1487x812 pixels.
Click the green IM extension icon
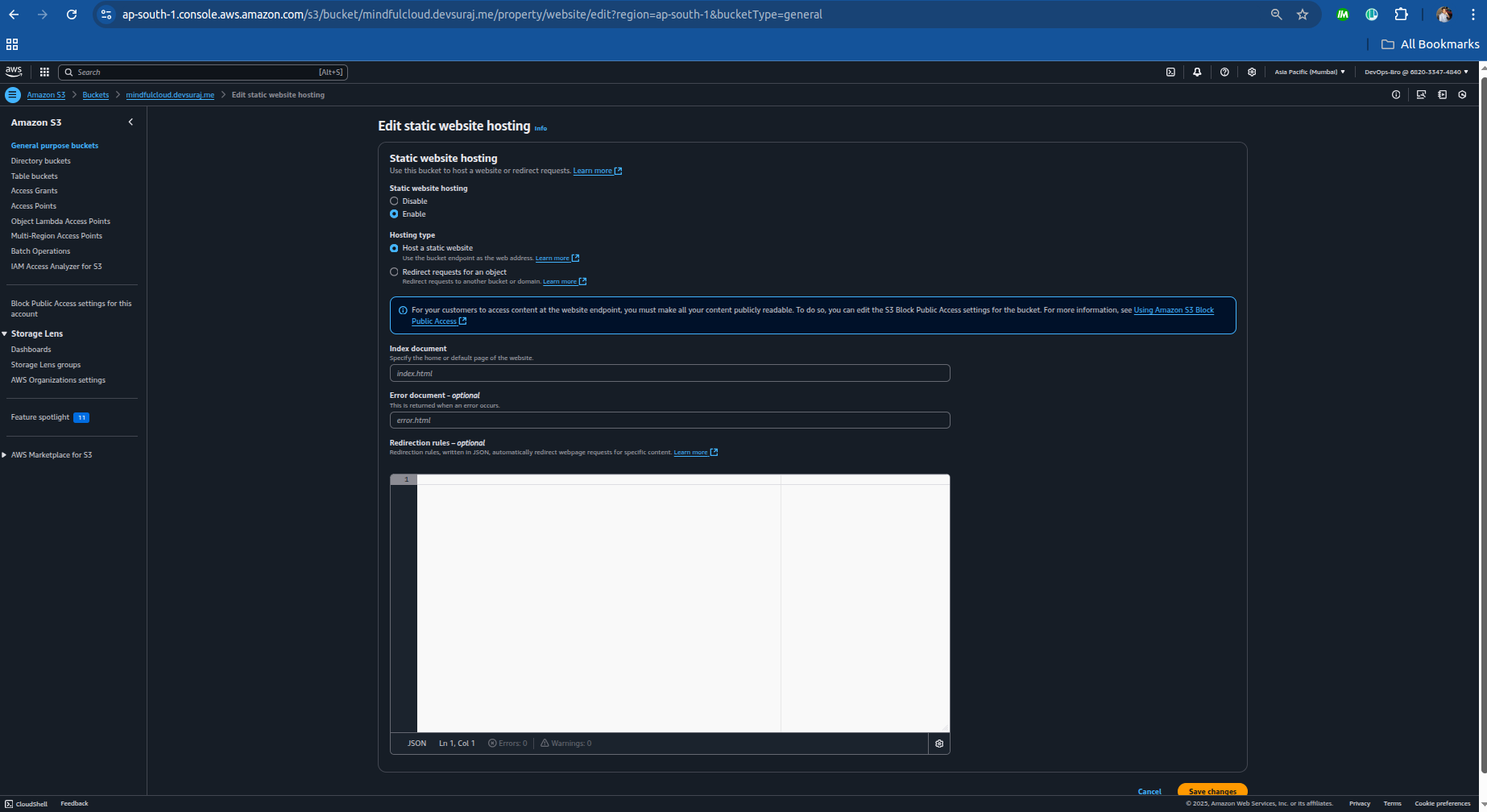(x=1343, y=14)
